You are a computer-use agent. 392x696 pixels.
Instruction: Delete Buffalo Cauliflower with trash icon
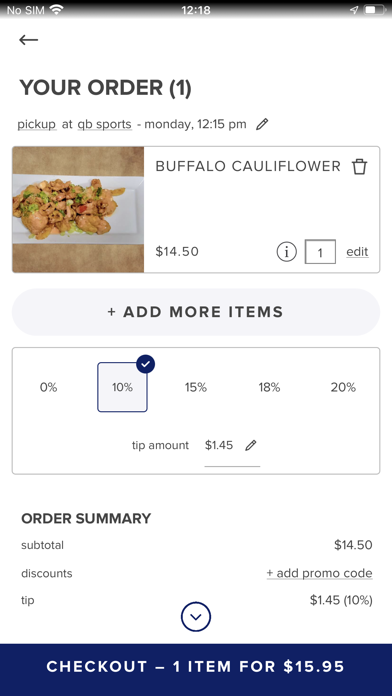(360, 167)
